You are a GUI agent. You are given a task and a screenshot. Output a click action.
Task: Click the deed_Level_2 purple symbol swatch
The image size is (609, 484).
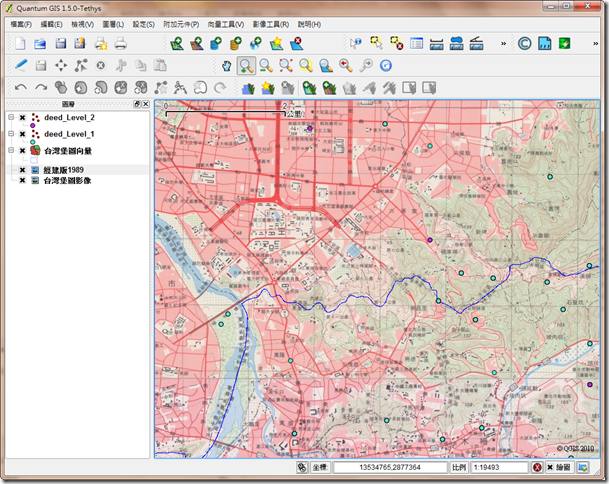[x=33, y=125]
